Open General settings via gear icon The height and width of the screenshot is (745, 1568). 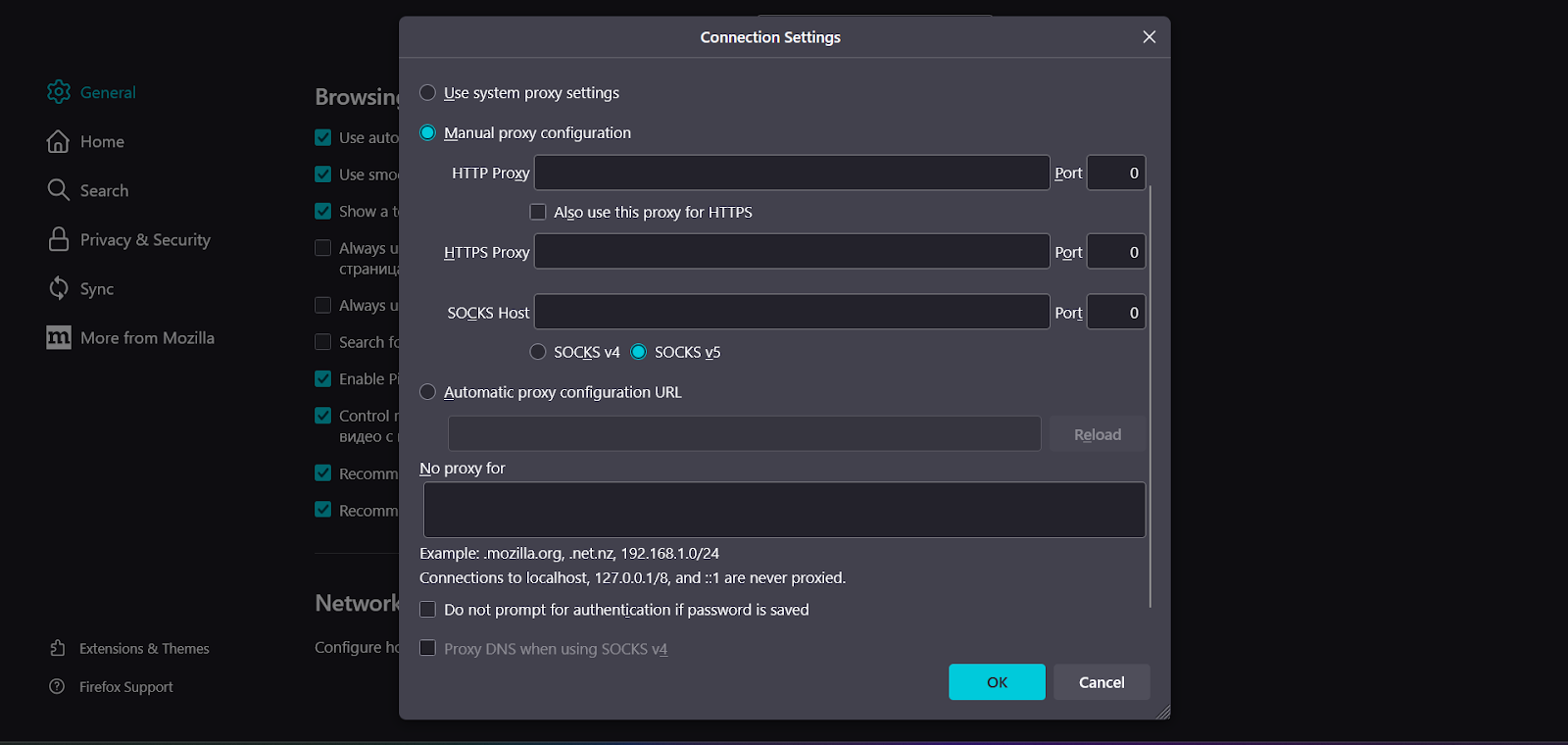click(59, 92)
